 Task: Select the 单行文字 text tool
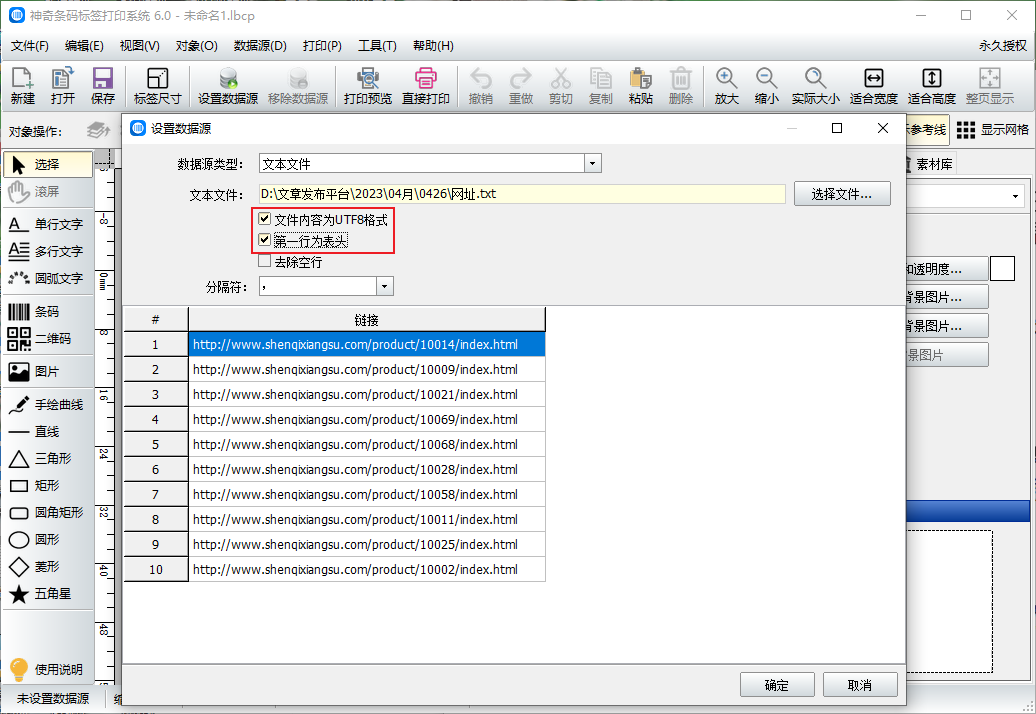coord(46,225)
